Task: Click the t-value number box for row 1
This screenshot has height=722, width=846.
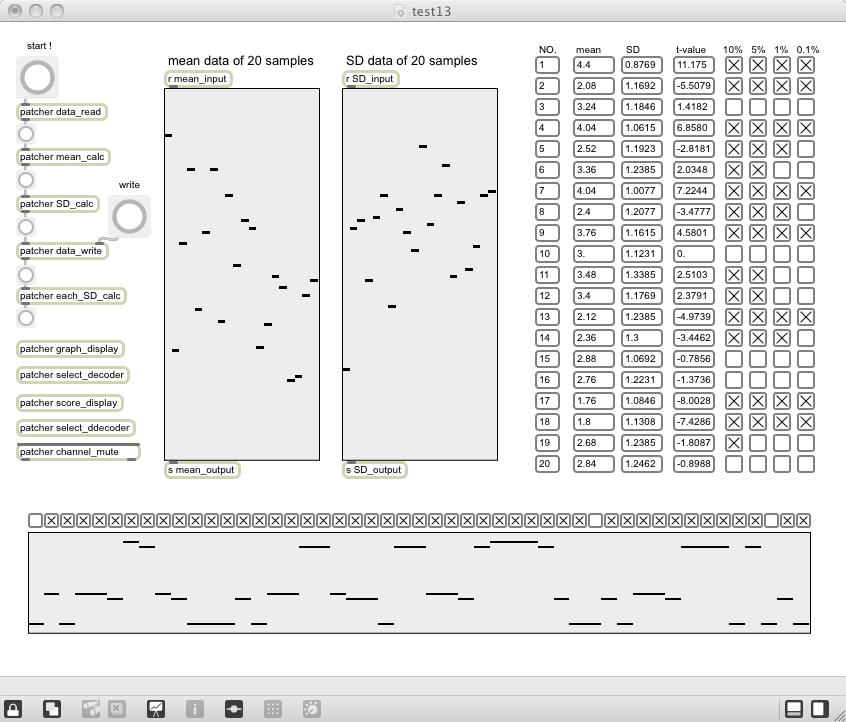Action: tap(693, 65)
